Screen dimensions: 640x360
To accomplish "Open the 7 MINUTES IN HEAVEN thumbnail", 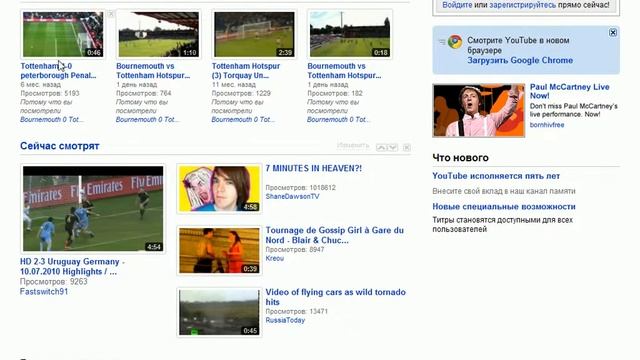I will click(x=220, y=189).
